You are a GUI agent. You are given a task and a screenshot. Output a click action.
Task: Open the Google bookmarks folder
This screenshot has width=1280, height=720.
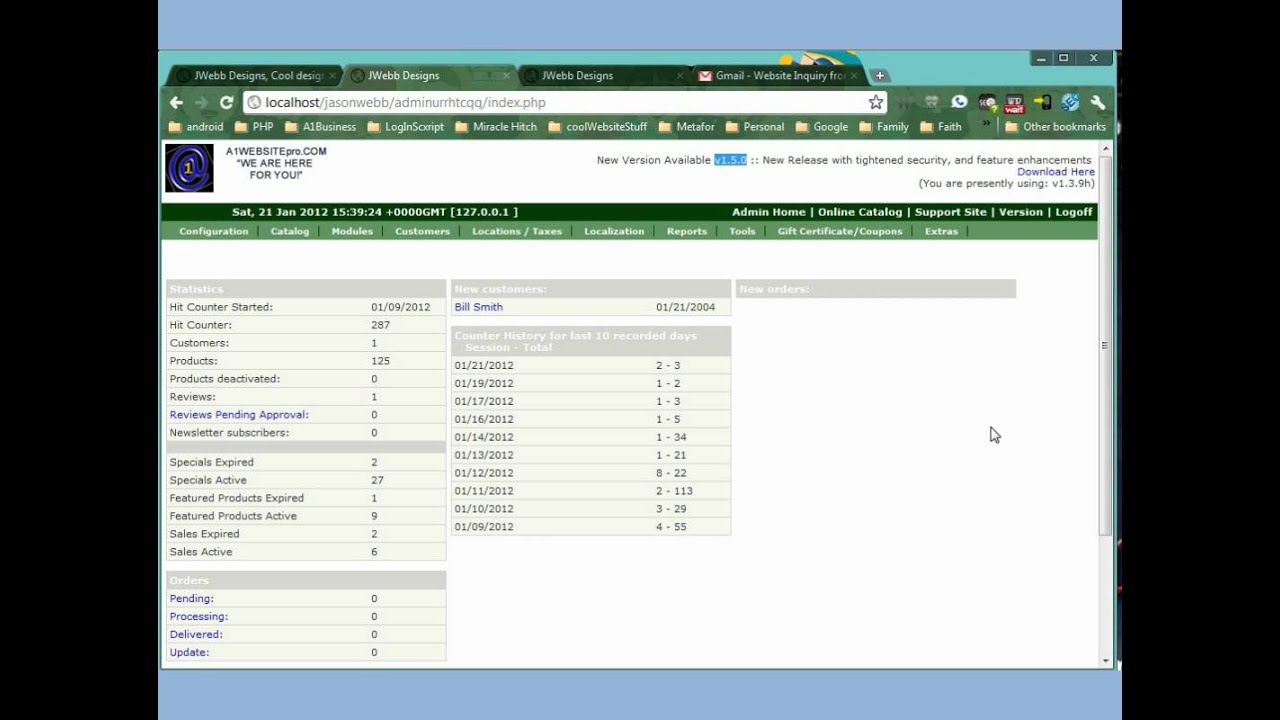click(x=822, y=127)
